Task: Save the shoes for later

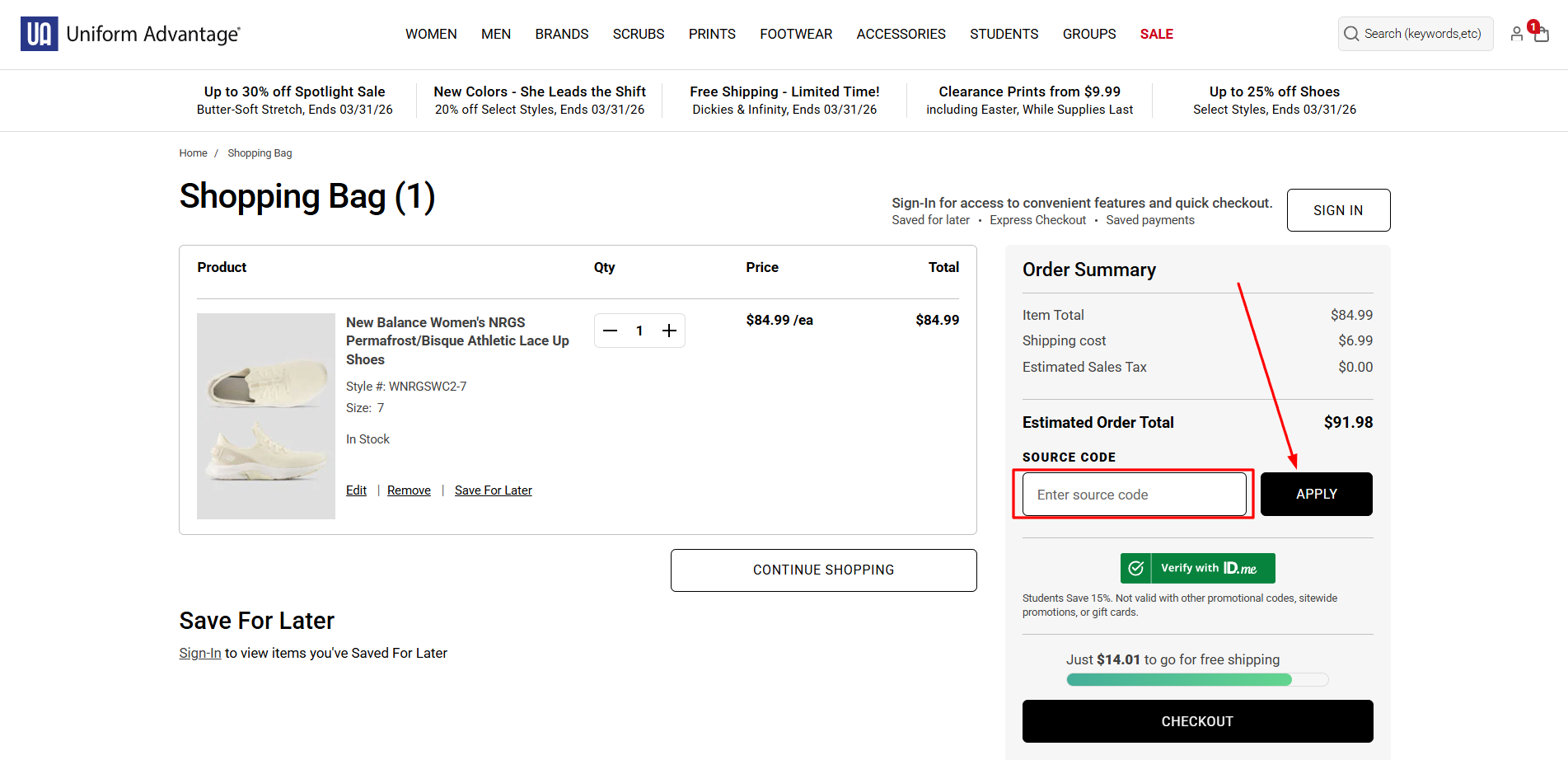Action: pos(494,490)
